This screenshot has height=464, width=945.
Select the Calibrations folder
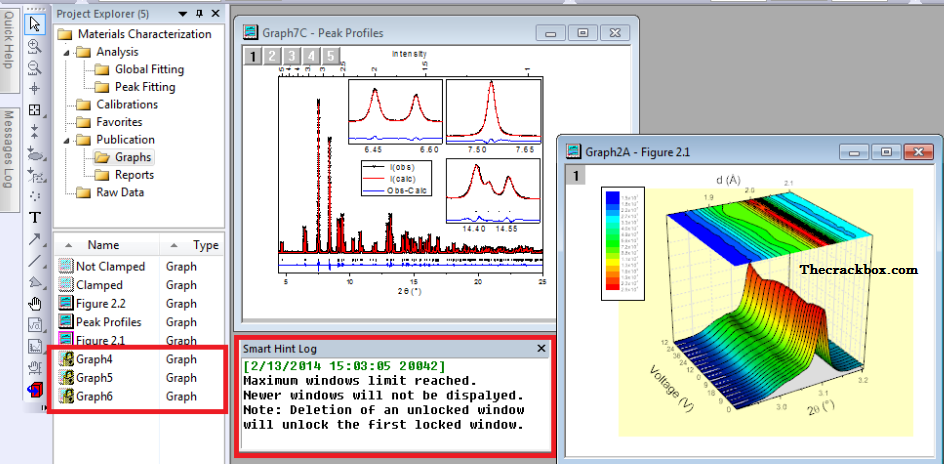point(127,104)
